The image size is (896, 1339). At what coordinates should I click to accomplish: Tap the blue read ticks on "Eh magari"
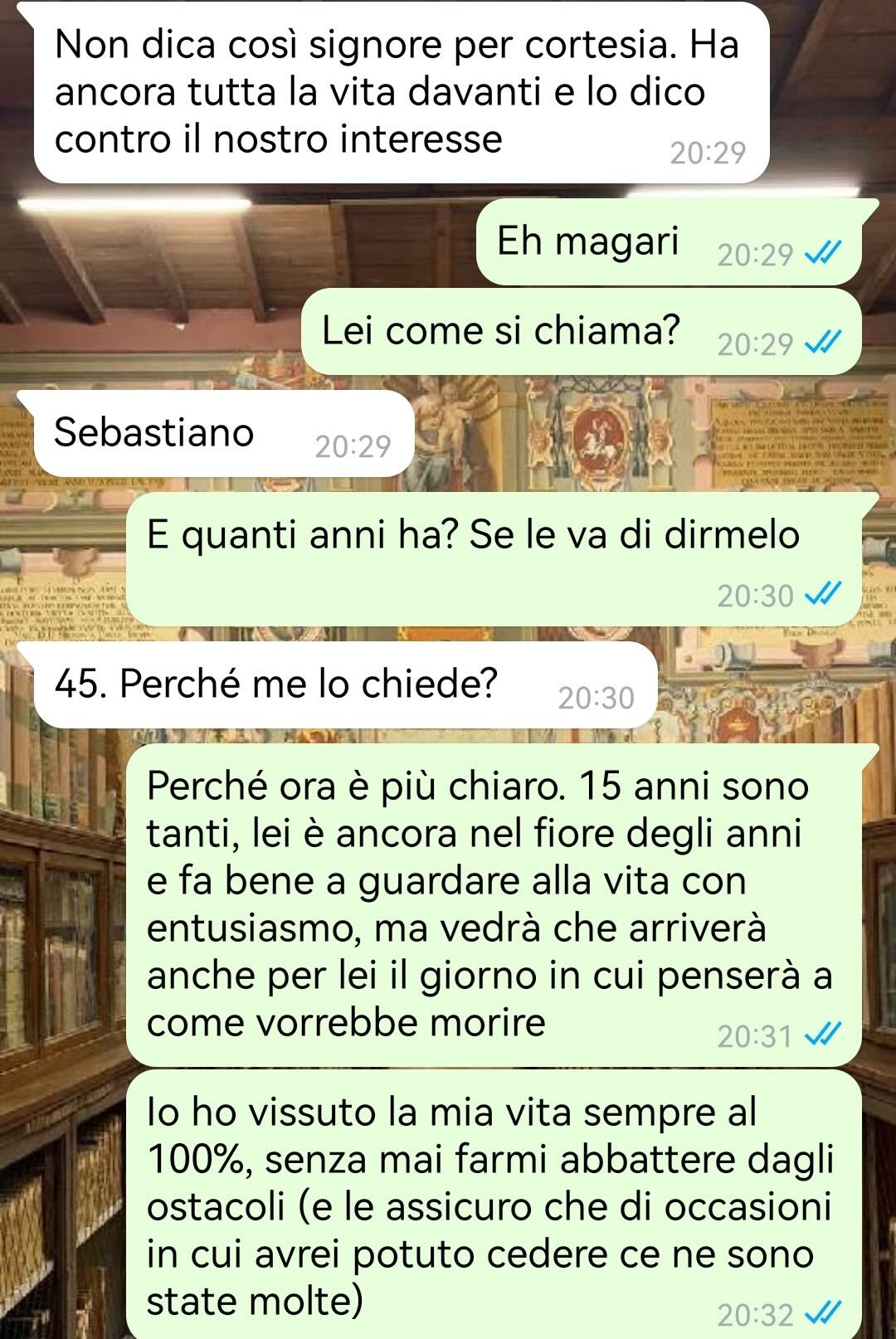click(x=824, y=252)
